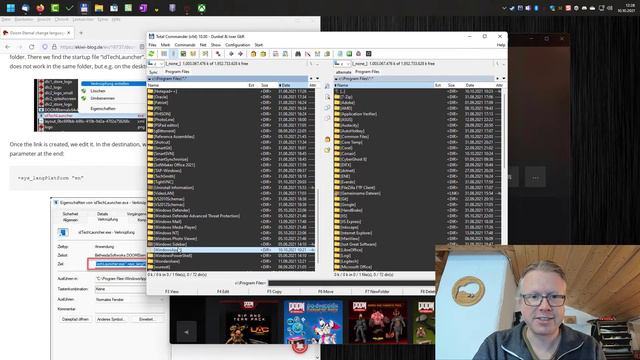The image size is (640, 360).
Task: Click the right arrow Forward toolbar icon
Action: pos(240,54)
